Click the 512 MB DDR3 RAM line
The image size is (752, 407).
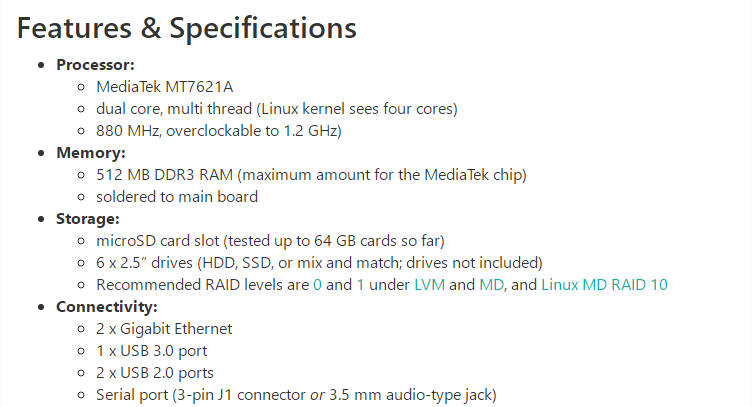311,175
